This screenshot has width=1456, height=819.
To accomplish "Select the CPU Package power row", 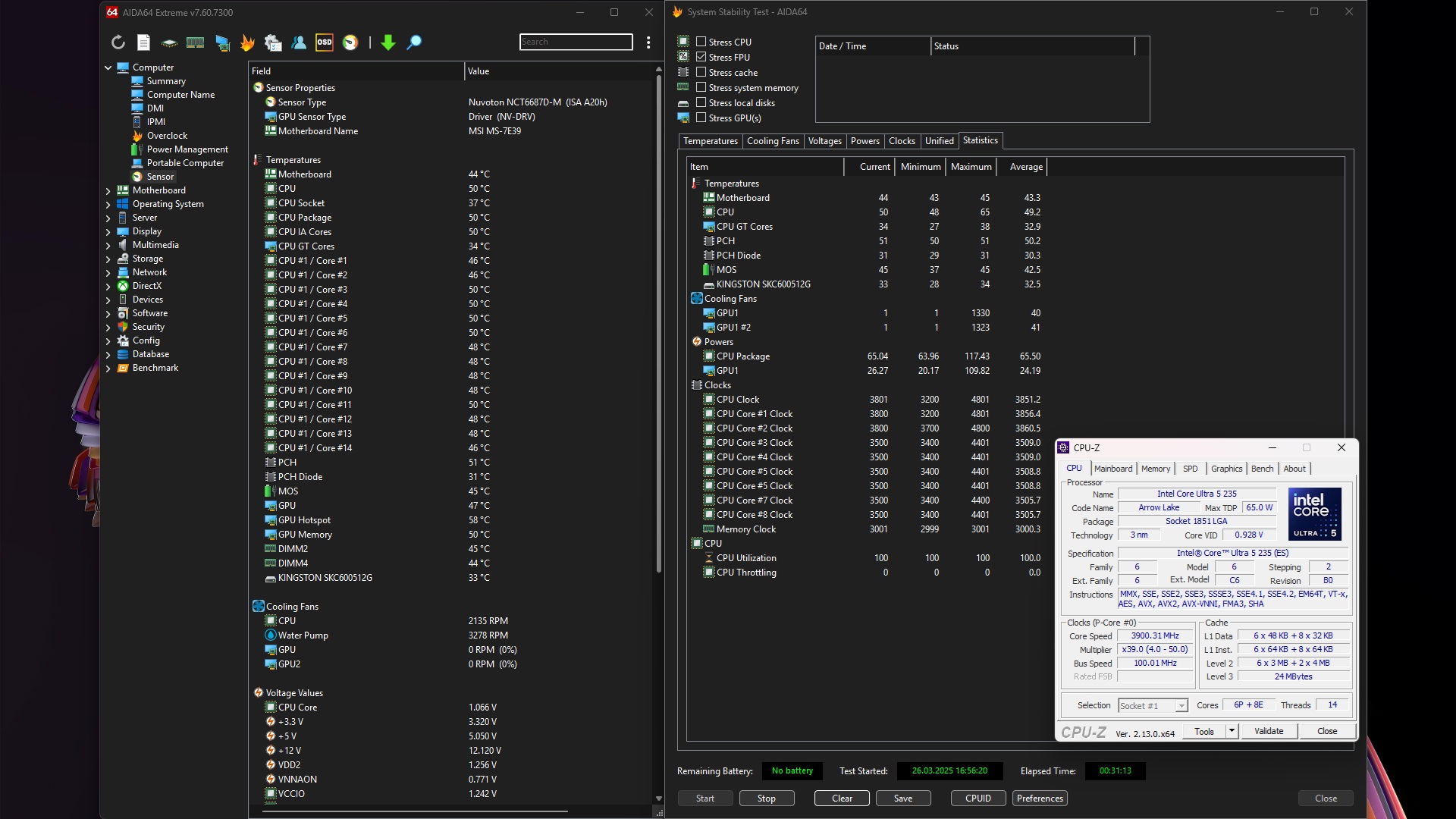I will (x=864, y=356).
